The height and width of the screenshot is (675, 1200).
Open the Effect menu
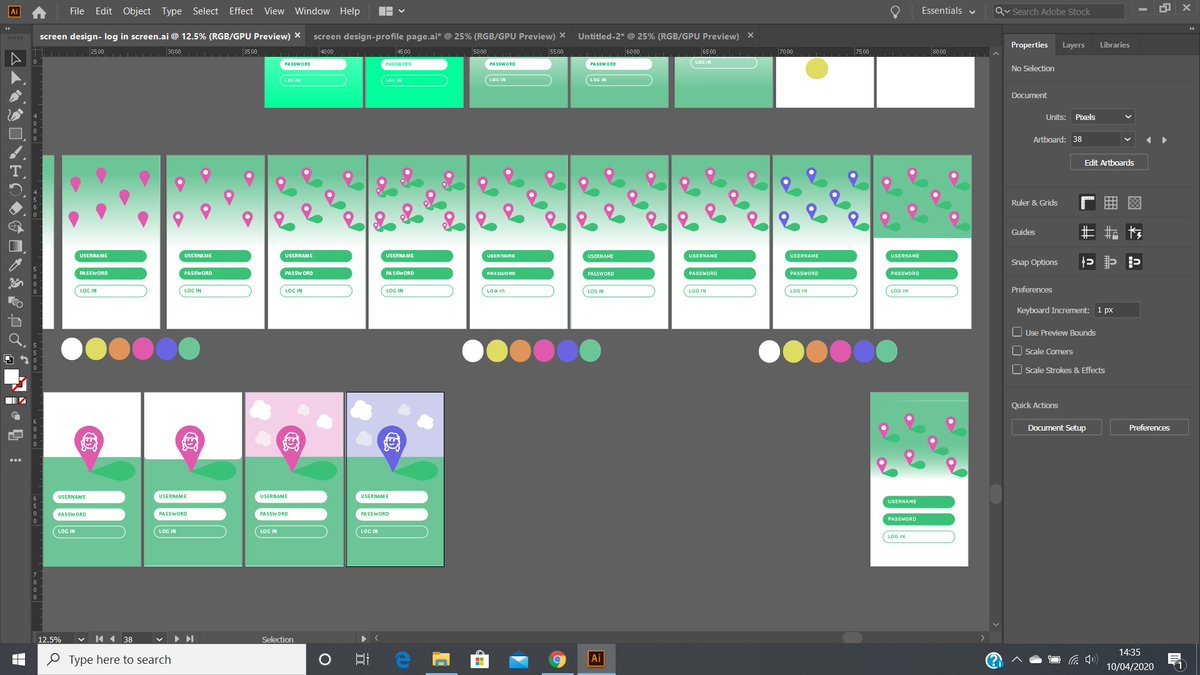241,11
